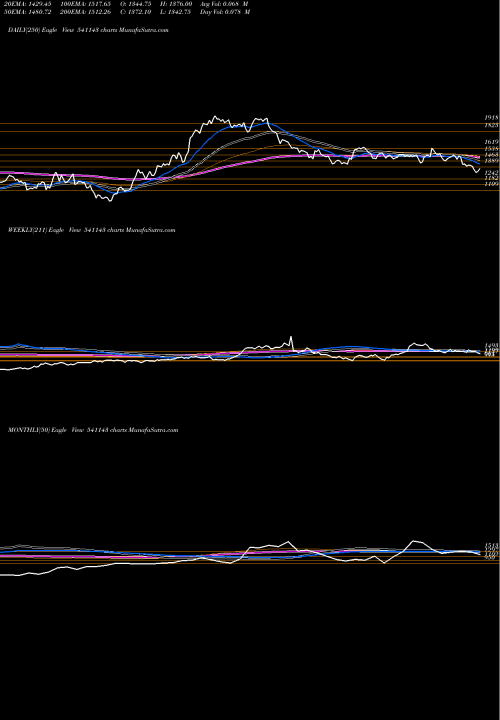Screen dimensions: 500x720
Task: Click the daily chart peak near 1918
Action: point(214,117)
